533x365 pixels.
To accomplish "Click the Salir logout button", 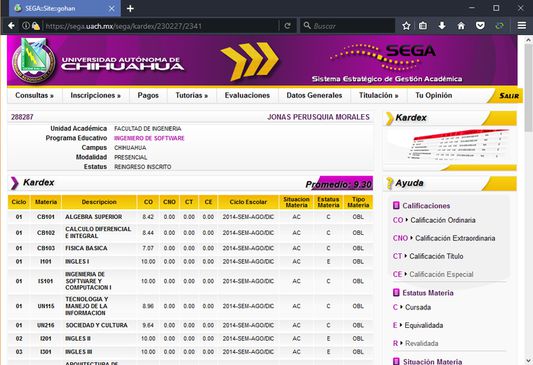I will pyautogui.click(x=509, y=96).
